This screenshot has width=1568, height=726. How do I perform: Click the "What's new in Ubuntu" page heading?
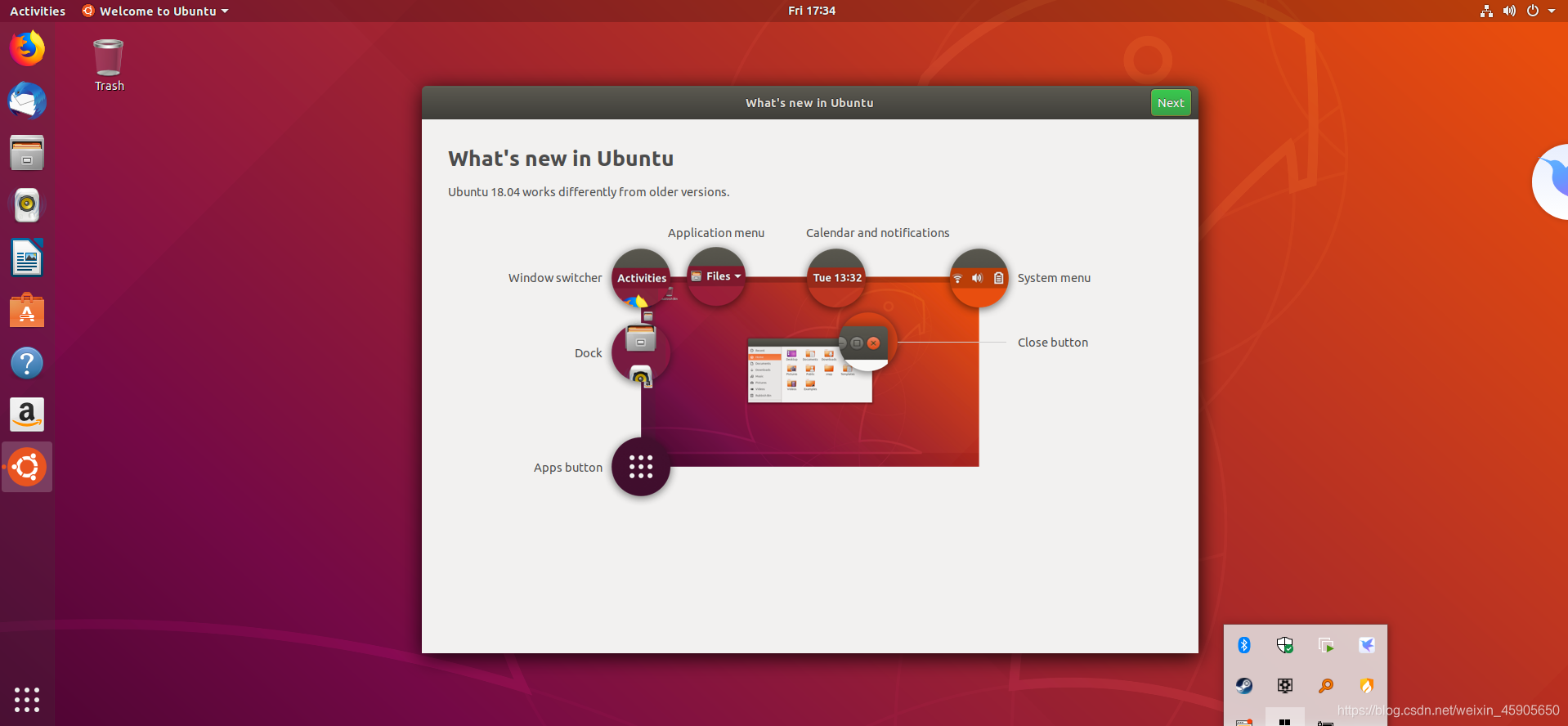(x=561, y=159)
